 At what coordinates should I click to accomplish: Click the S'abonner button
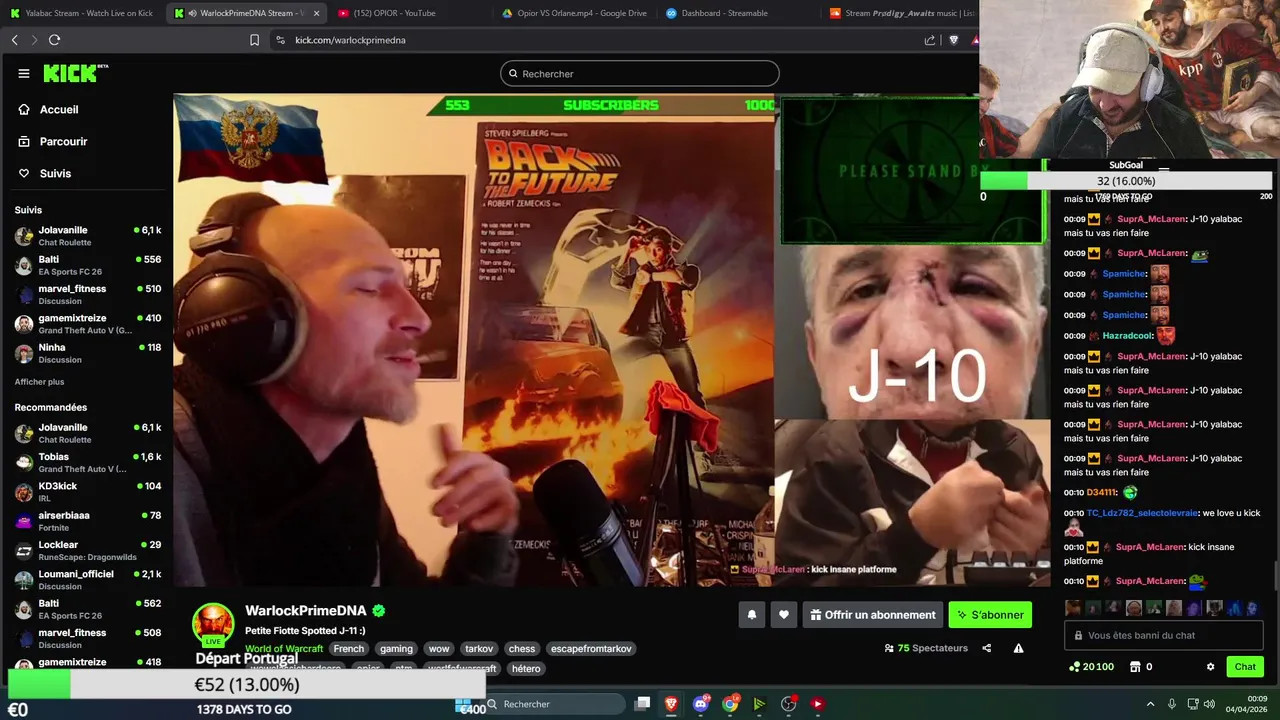(x=989, y=615)
